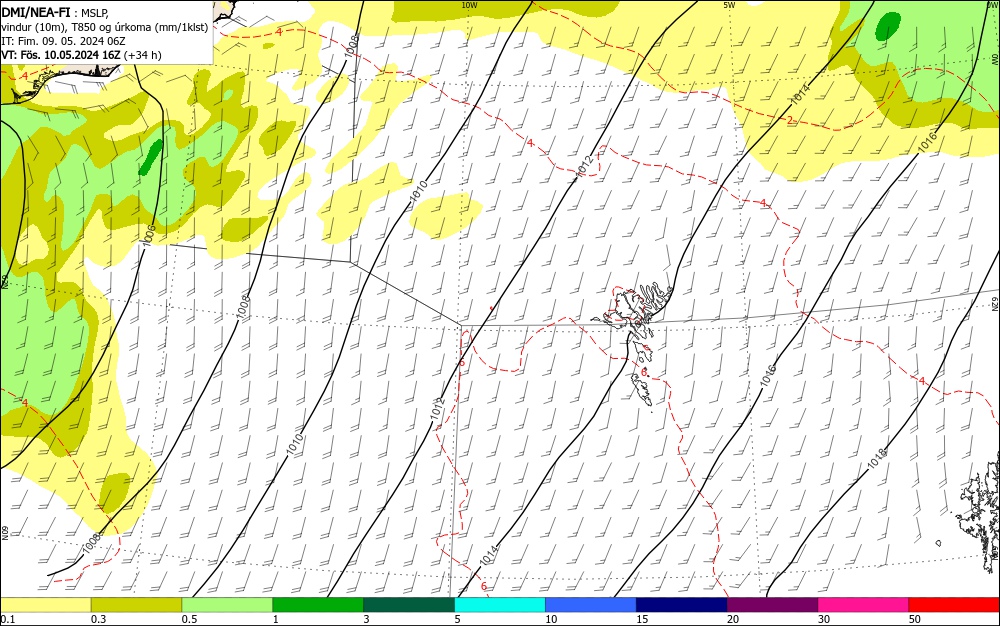Click the red '2' temperature contour label

click(790, 120)
